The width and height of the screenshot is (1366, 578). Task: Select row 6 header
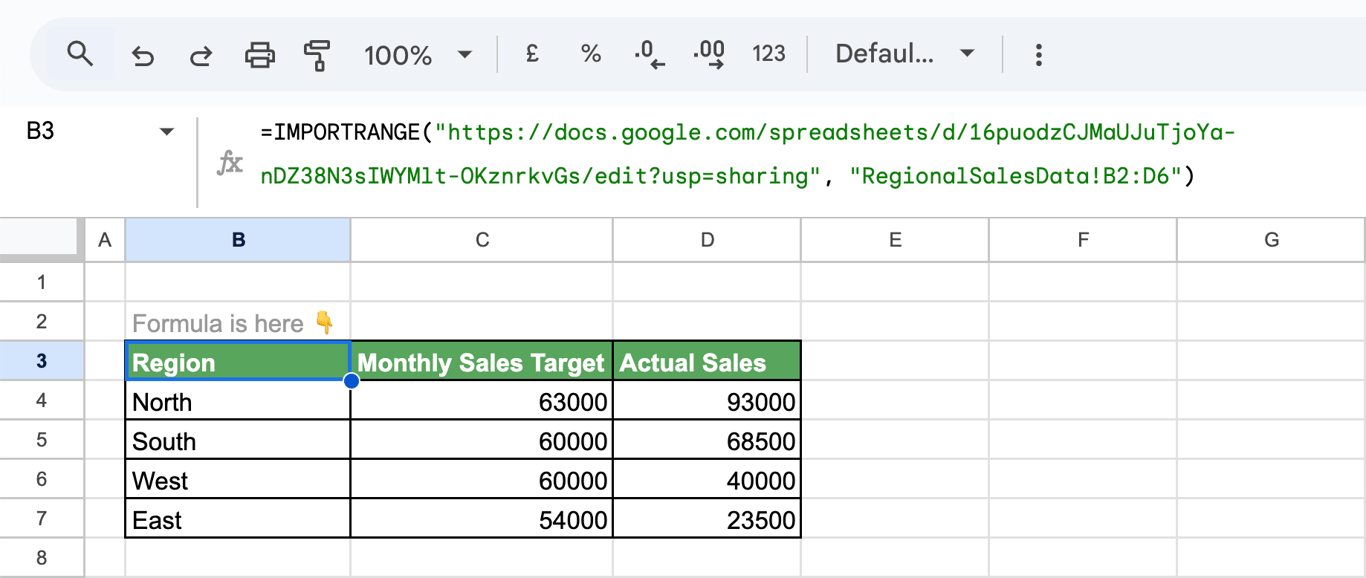(42, 480)
